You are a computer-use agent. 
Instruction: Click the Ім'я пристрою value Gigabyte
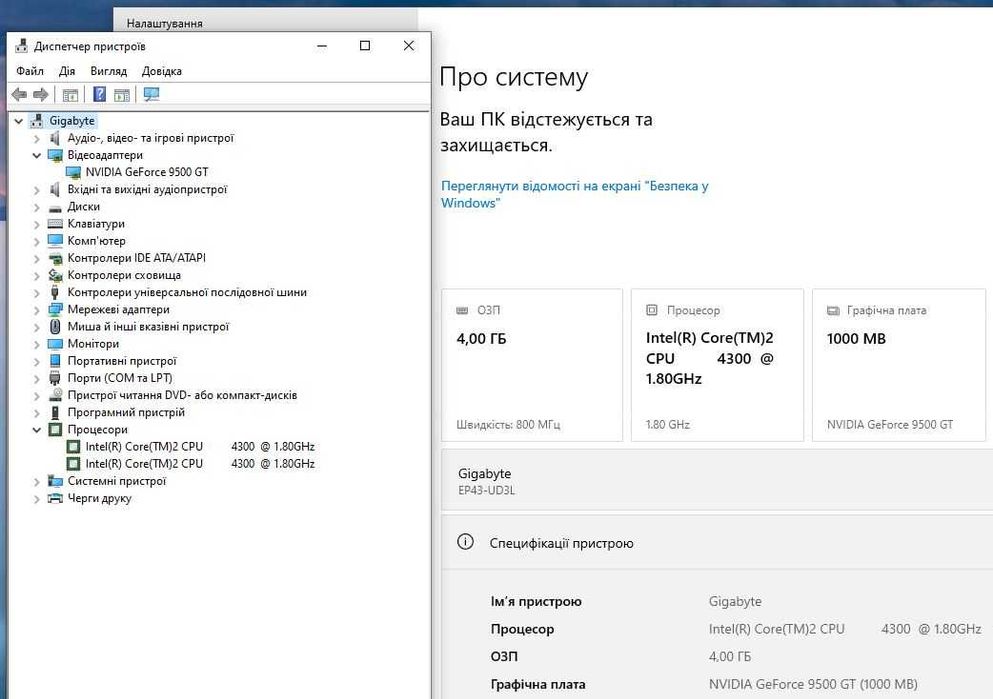pyautogui.click(x=735, y=601)
